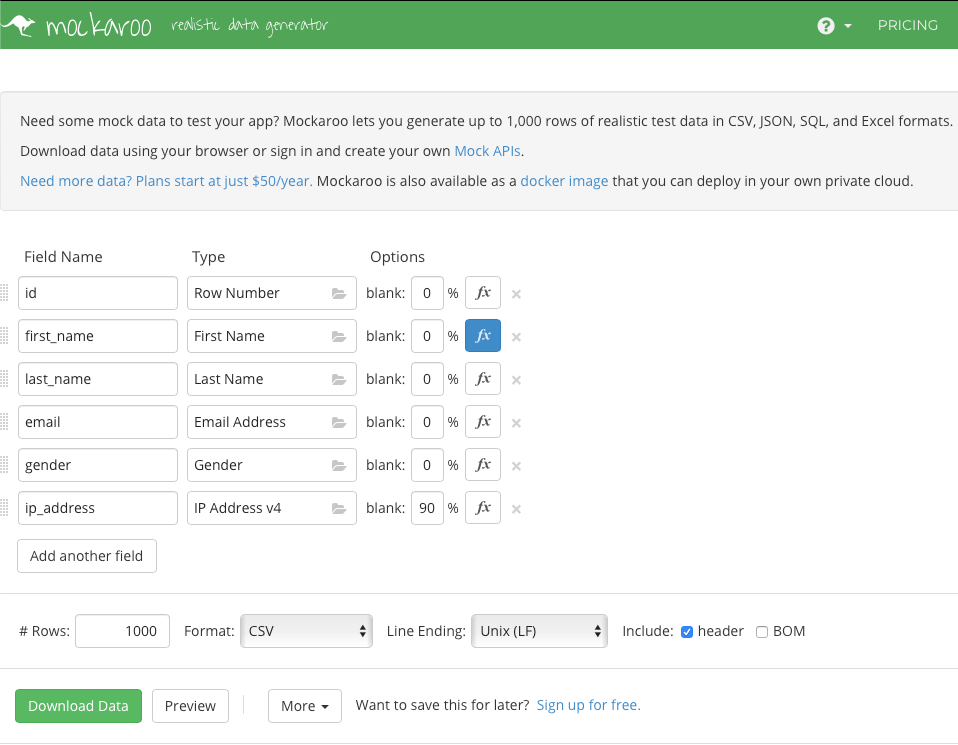The width and height of the screenshot is (958, 745).
Task: Edit the id field name input
Action: 98,293
